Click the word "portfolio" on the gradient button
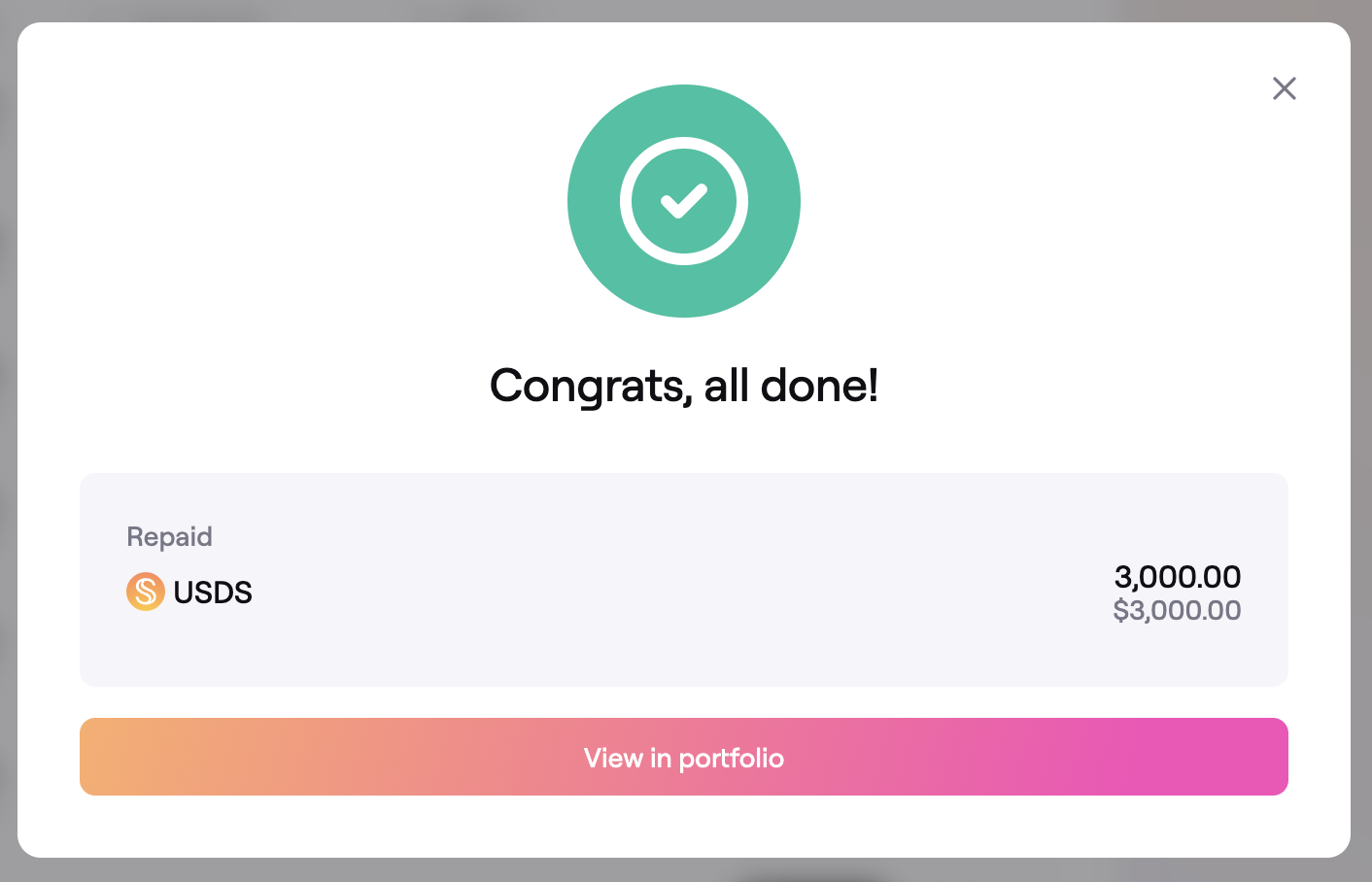Viewport: 1372px width, 882px height. point(731,758)
